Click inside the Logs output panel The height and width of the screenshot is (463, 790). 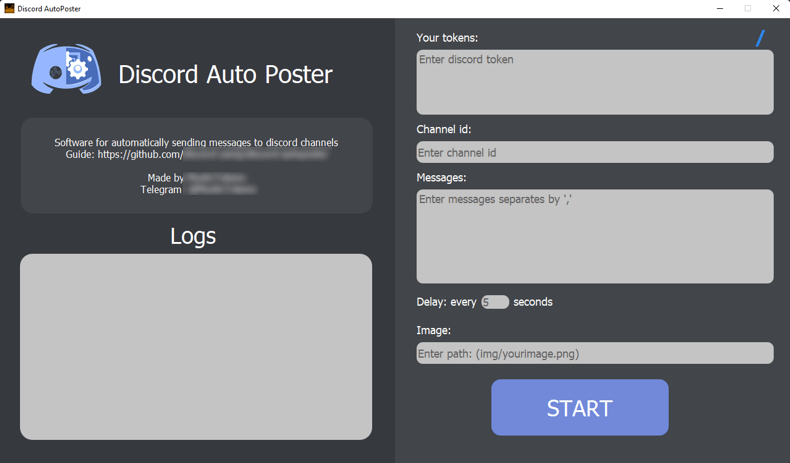pyautogui.click(x=196, y=346)
